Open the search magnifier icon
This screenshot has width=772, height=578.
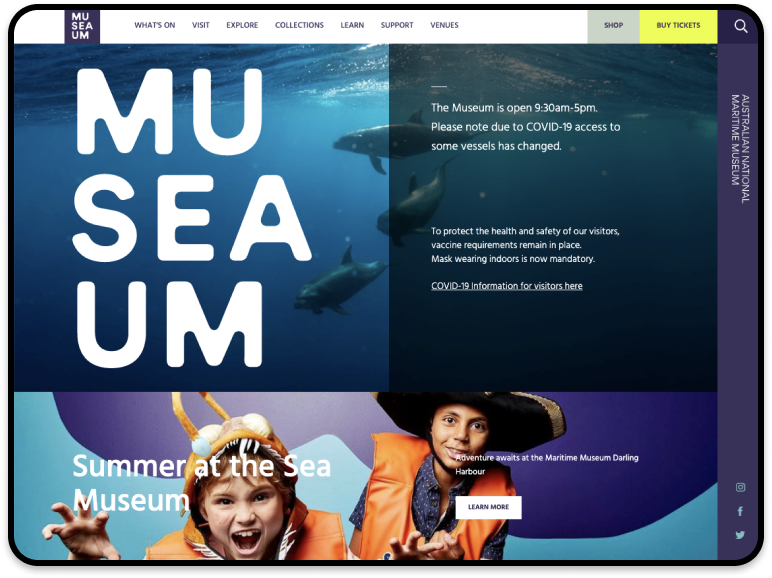coord(740,26)
